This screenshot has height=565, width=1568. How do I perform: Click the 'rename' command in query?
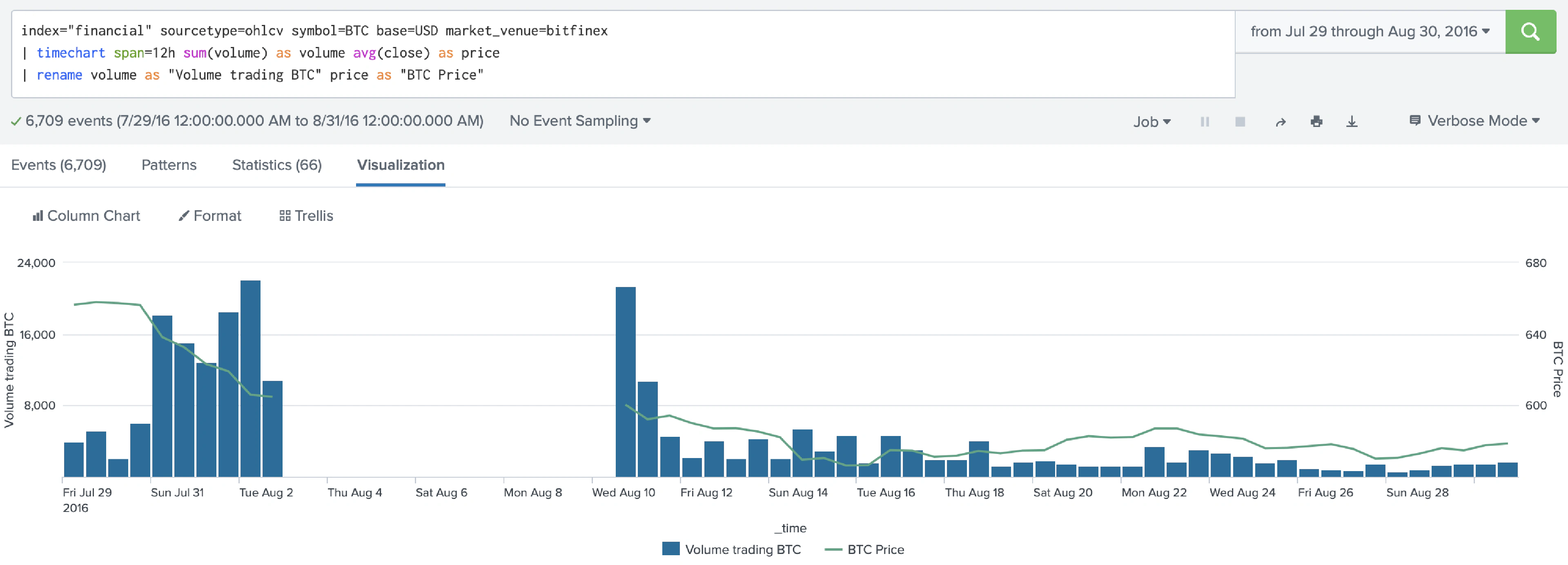coord(59,75)
